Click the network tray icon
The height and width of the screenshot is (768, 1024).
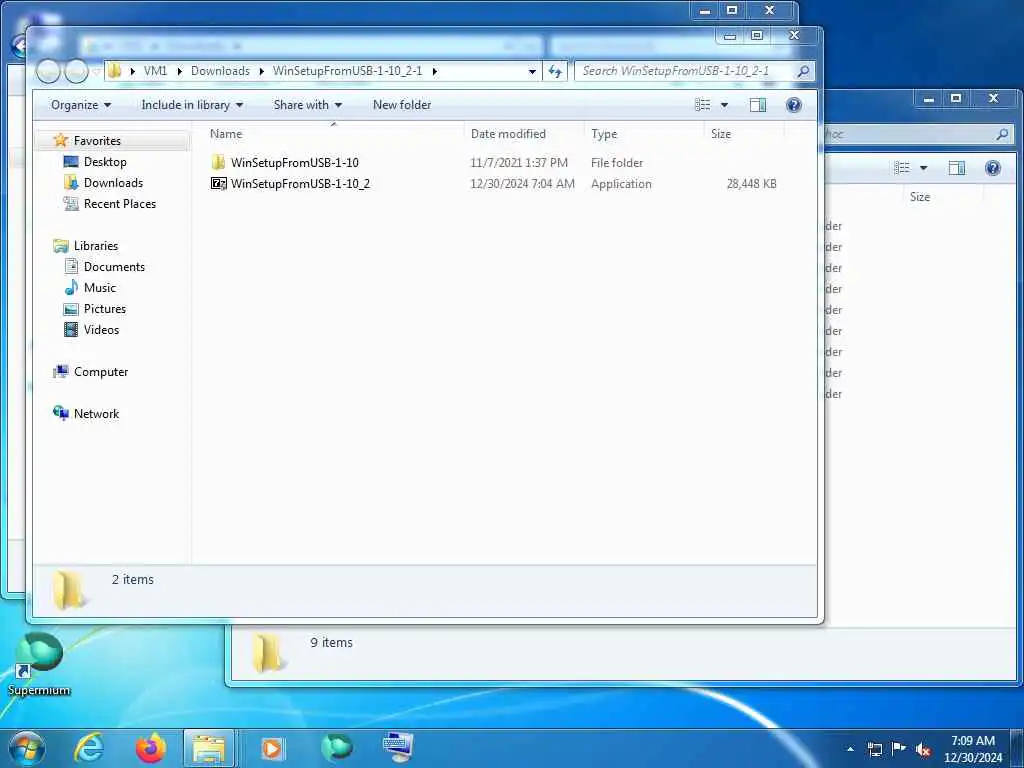(x=874, y=749)
